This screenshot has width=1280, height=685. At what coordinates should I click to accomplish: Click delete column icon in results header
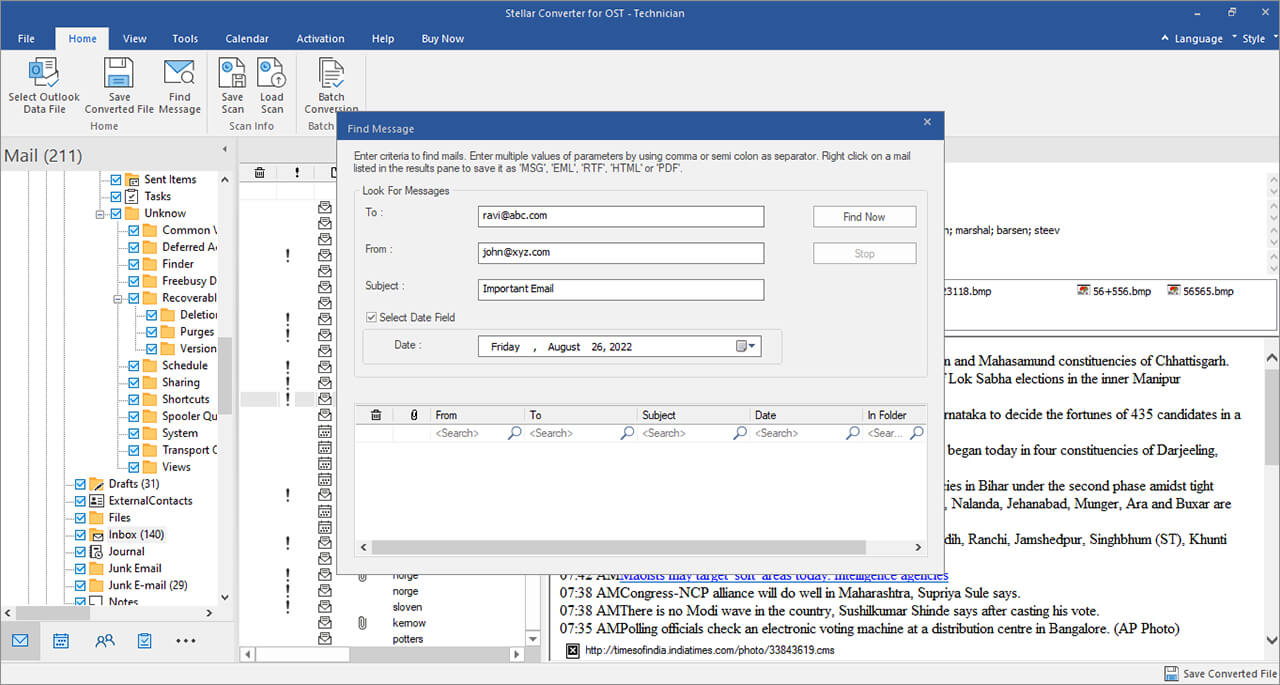(x=376, y=415)
